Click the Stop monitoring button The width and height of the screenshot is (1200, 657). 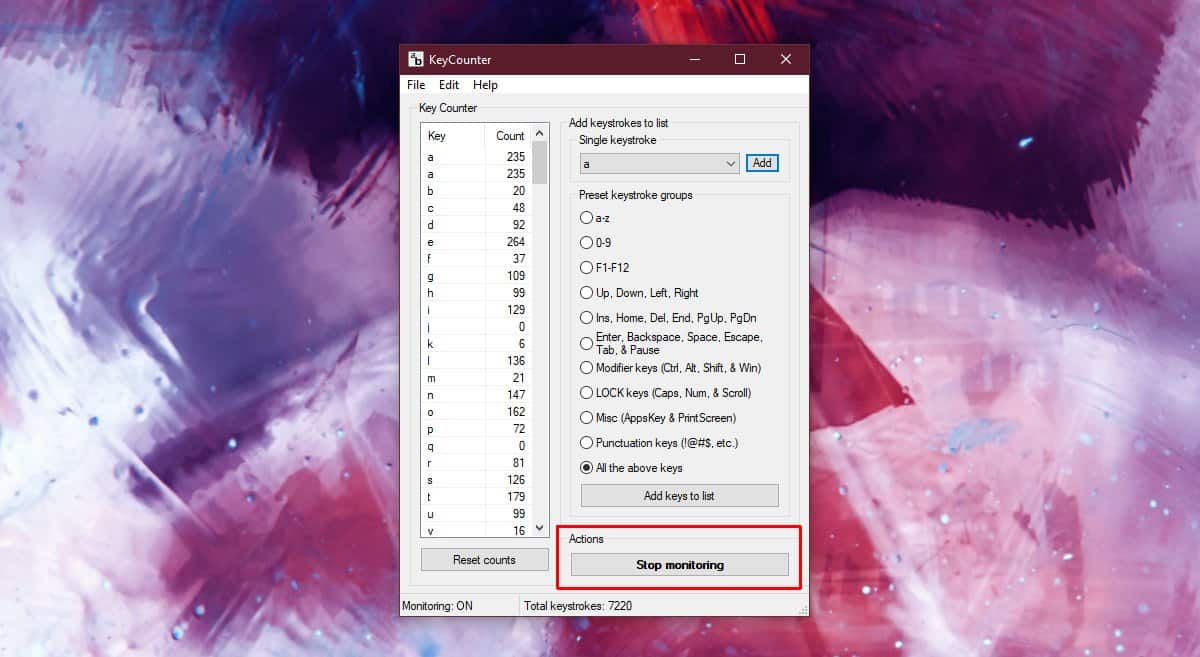point(679,565)
